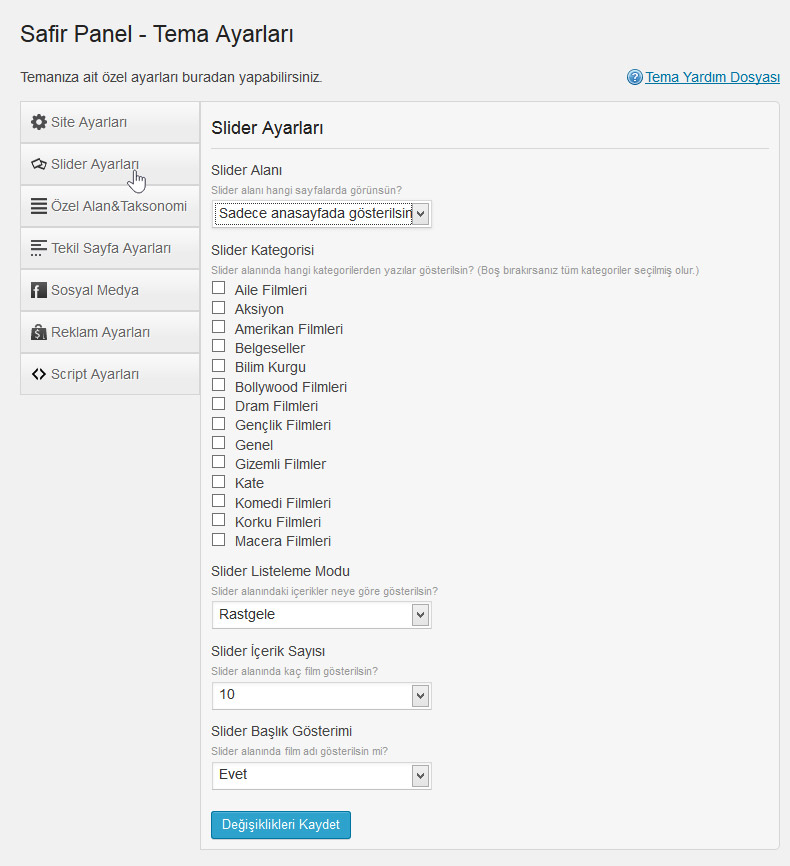Viewport: 790px width, 866px height.
Task: Select the Macera Filmleri checkbox
Action: click(219, 539)
